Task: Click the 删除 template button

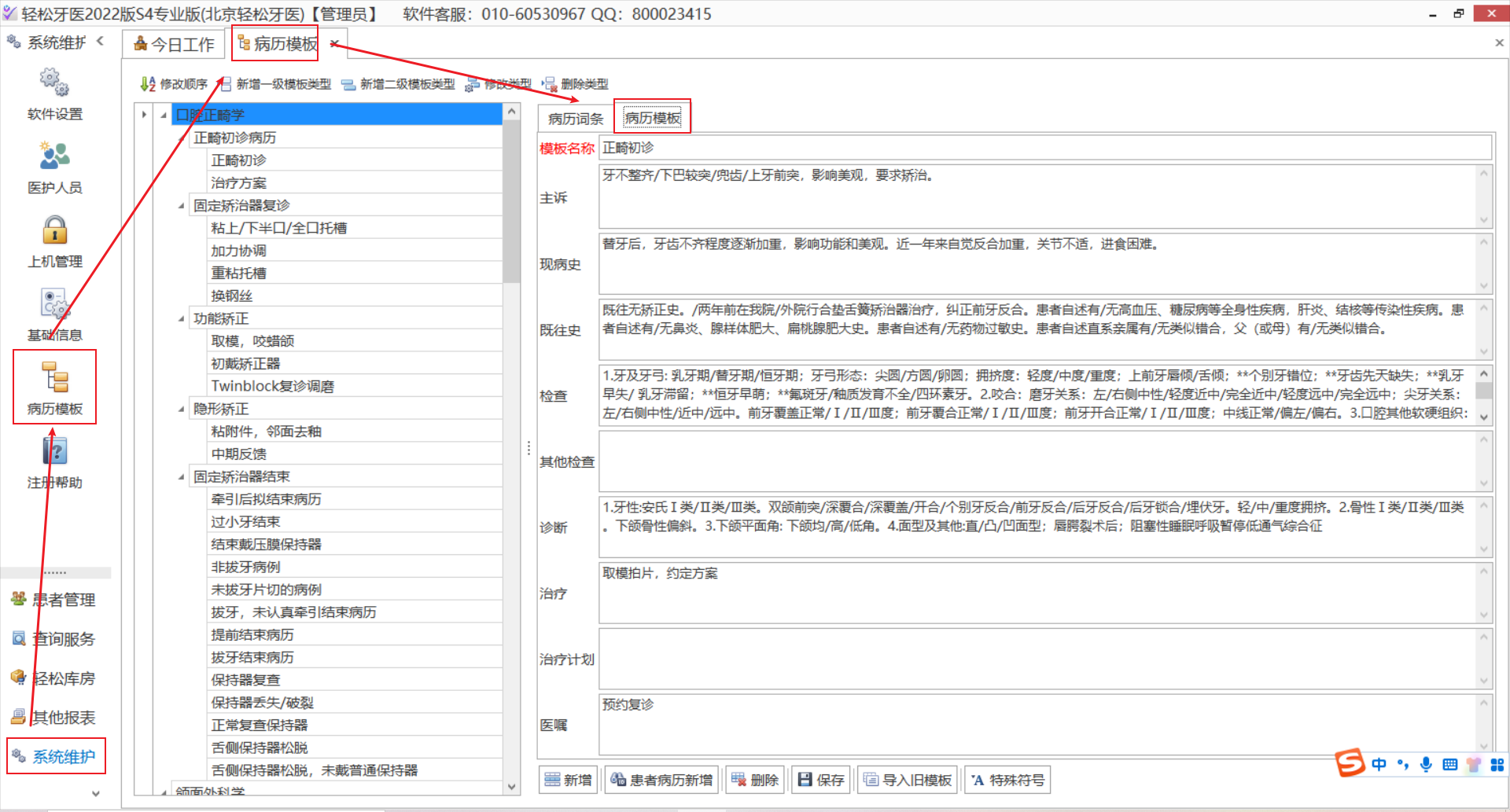Action: click(x=754, y=780)
